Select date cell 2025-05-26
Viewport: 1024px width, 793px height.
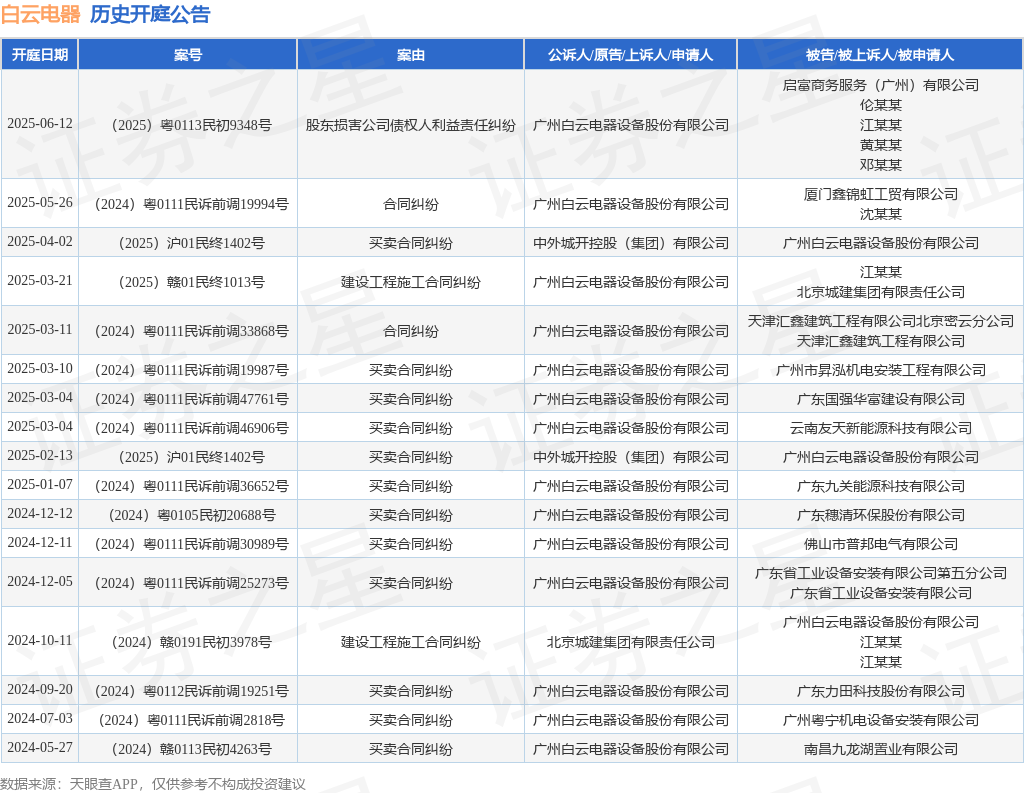40,202
